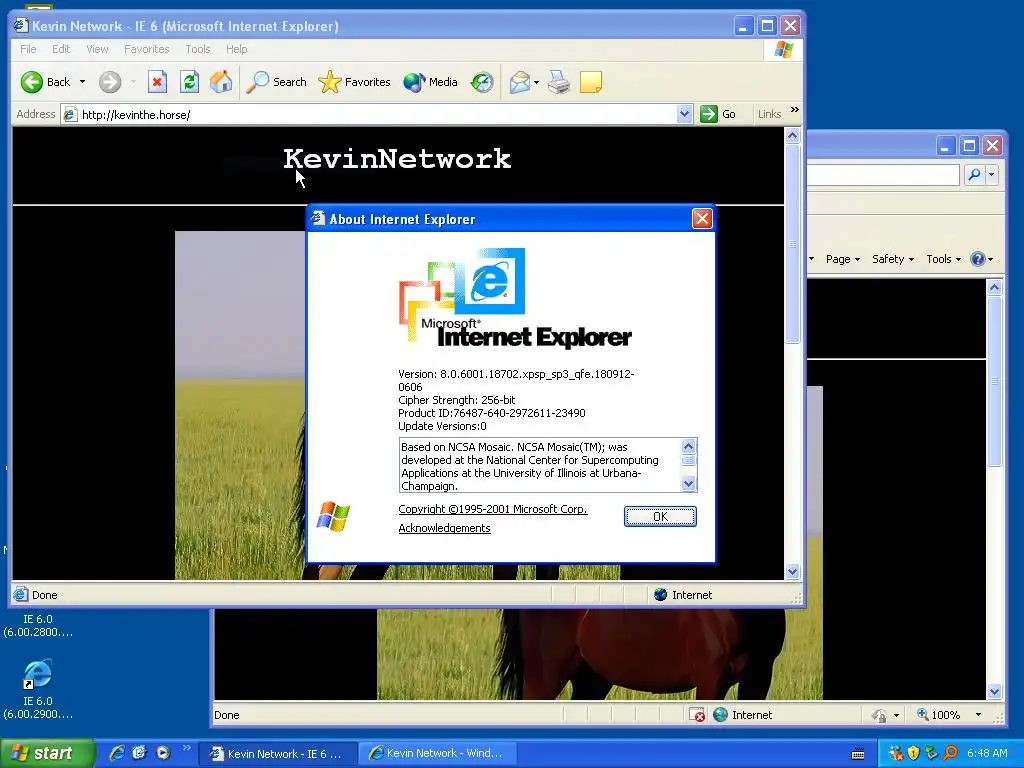
Task: Go to Home page via house icon
Action: [221, 82]
